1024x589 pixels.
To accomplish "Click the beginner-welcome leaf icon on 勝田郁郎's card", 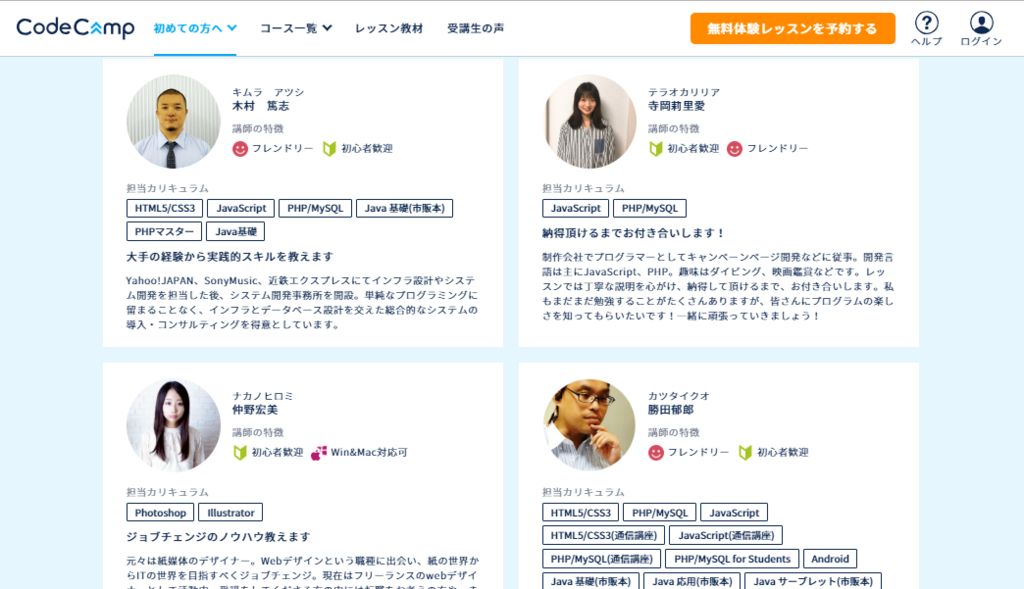I will pos(745,453).
